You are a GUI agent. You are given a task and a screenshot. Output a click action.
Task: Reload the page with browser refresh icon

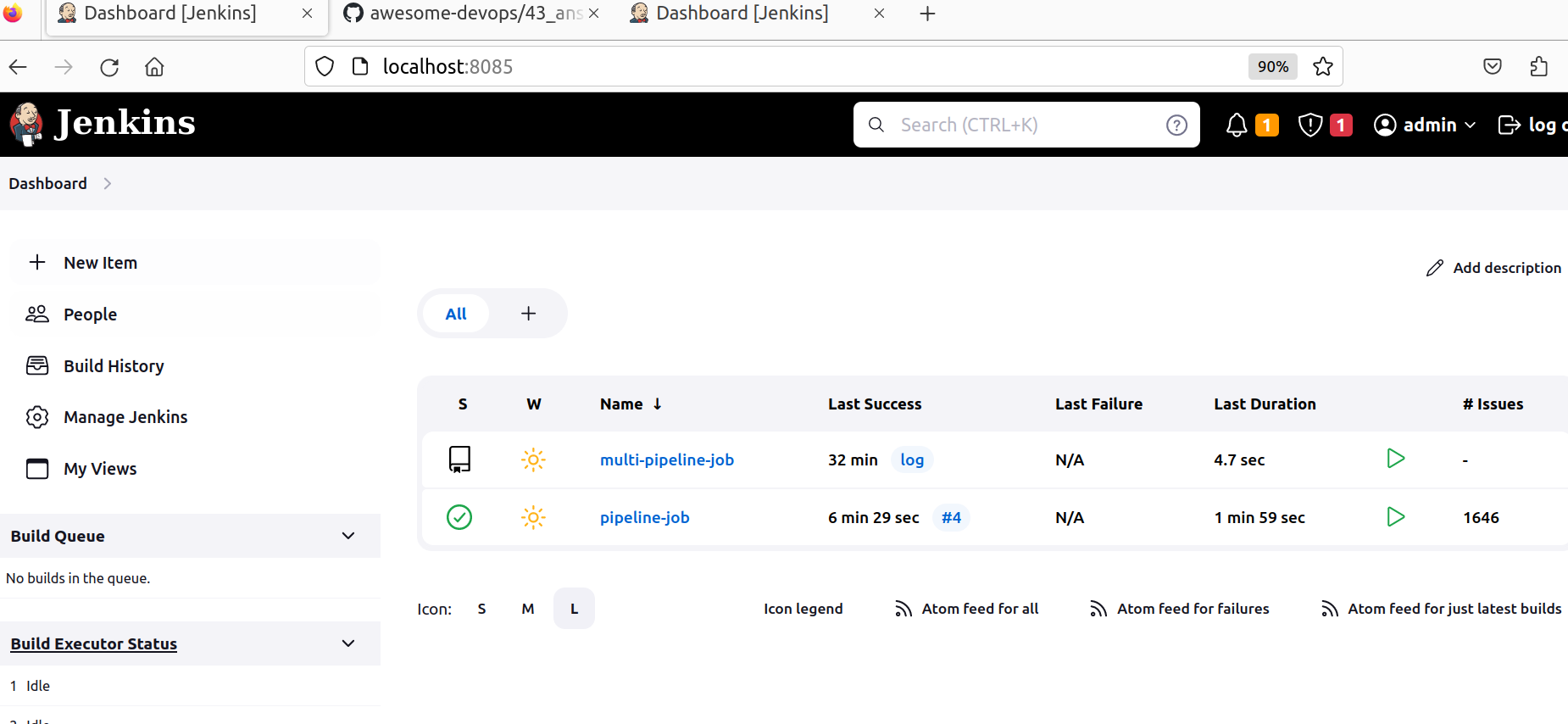(x=109, y=67)
